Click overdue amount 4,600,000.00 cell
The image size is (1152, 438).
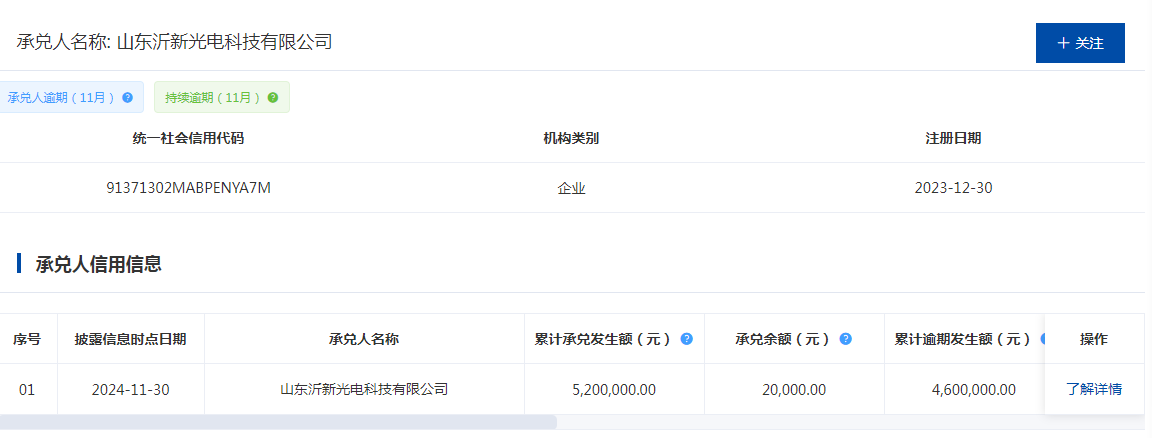(x=965, y=389)
